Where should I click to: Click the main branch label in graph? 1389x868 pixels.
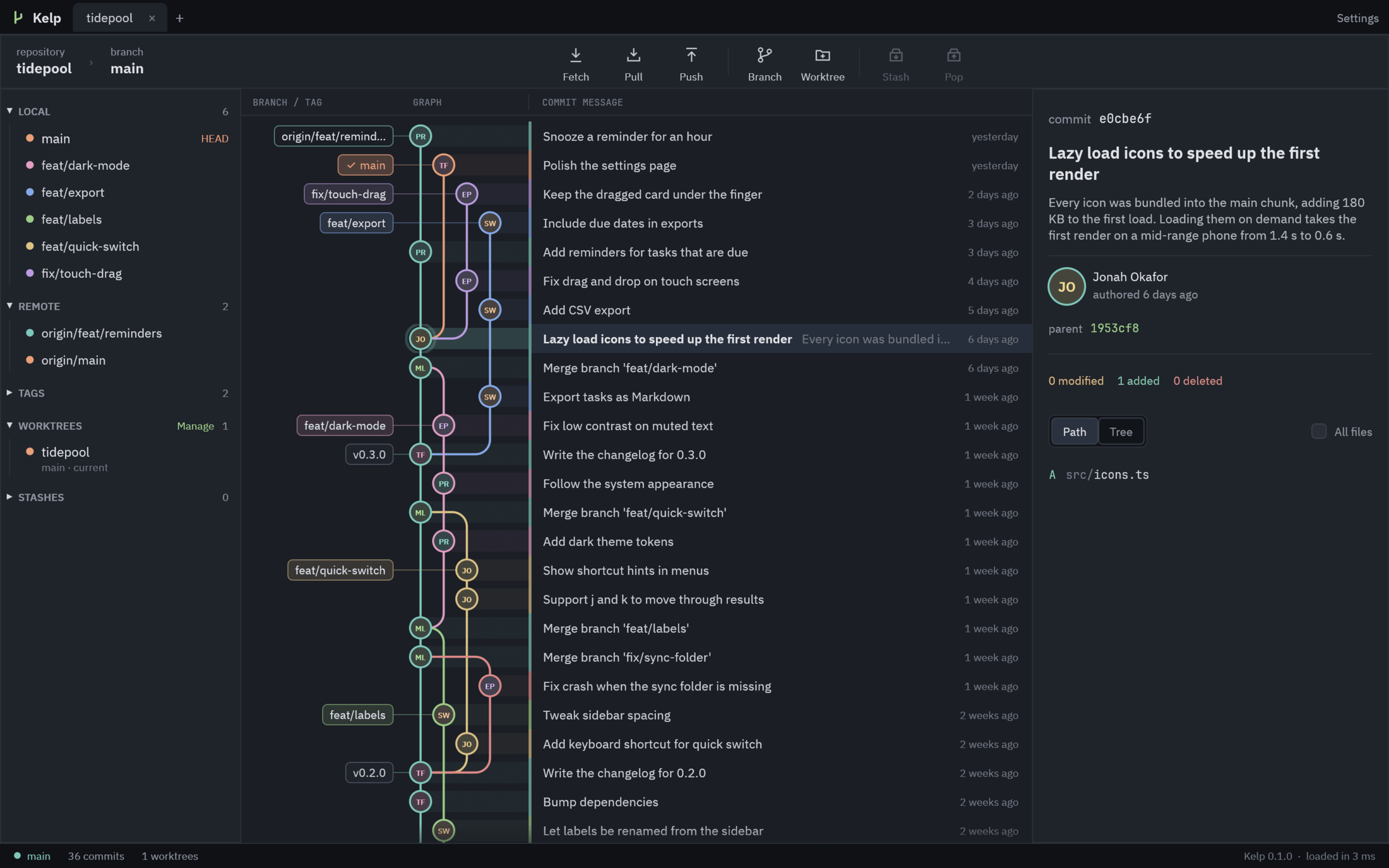pos(366,165)
